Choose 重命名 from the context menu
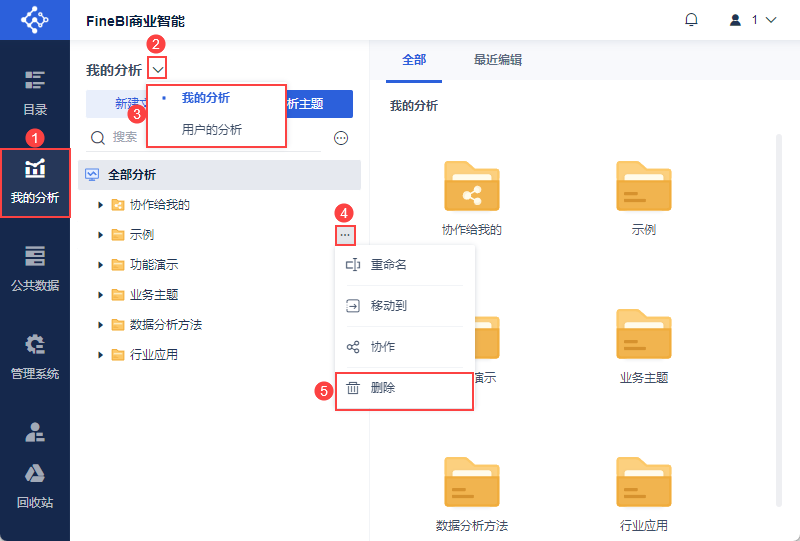The height and width of the screenshot is (541, 800). (404, 265)
